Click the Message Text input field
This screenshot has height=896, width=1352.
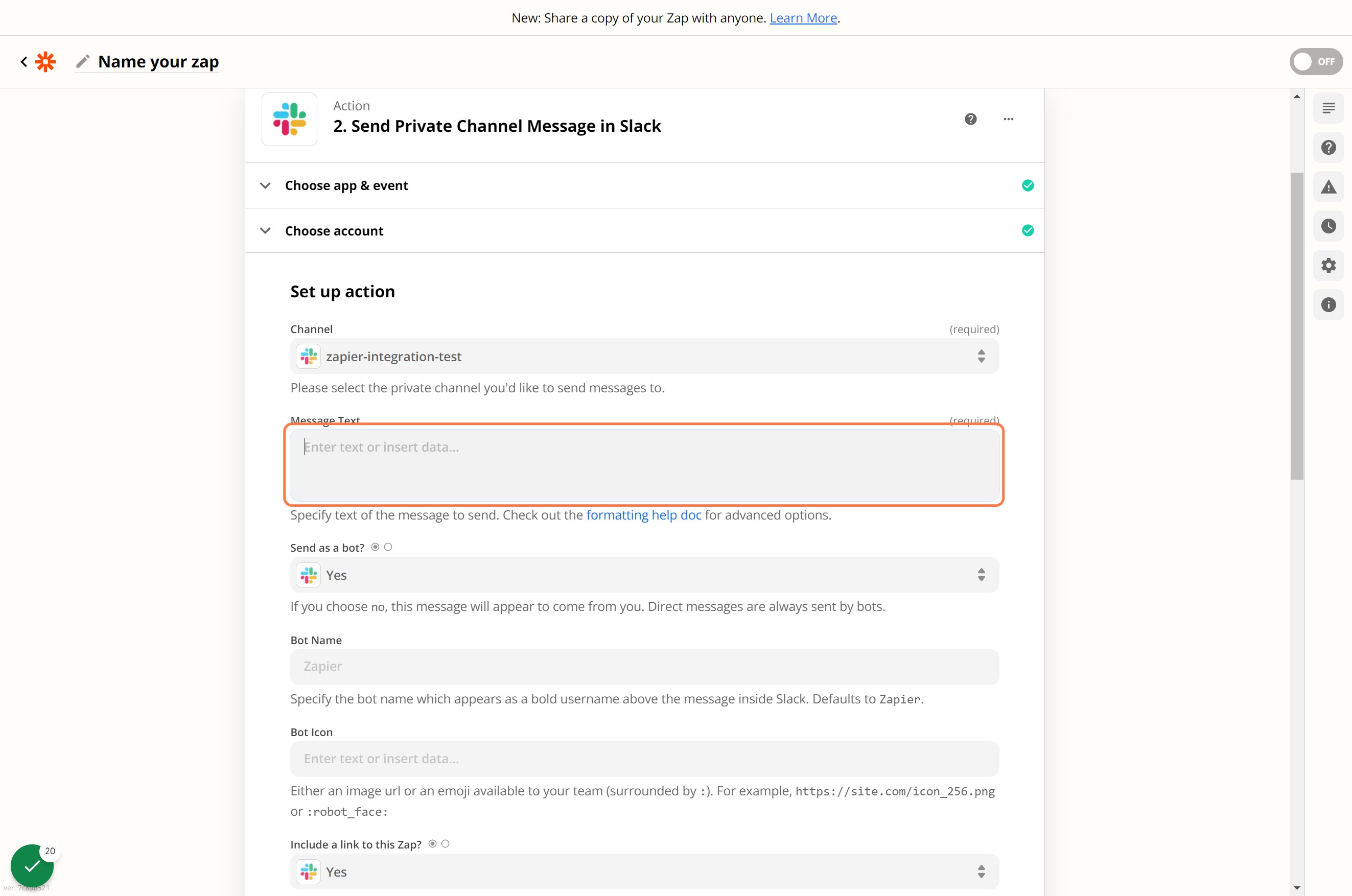644,465
